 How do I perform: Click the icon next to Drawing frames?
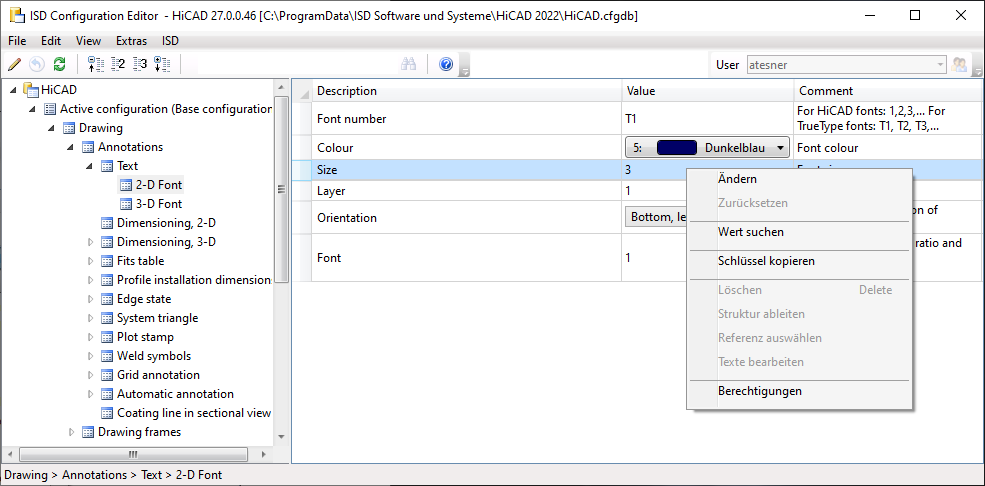[x=89, y=432]
